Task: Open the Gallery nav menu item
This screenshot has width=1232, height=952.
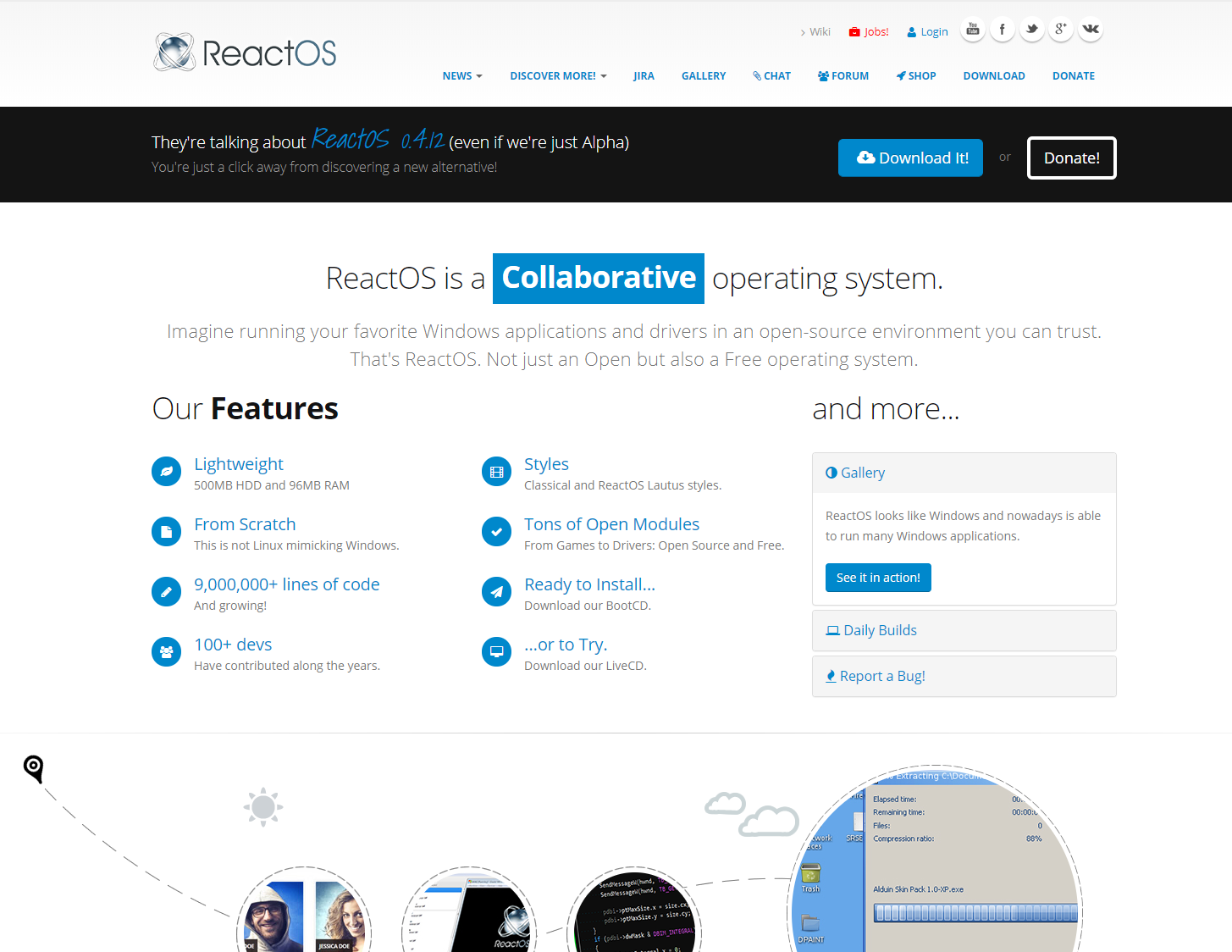Action: pos(704,76)
